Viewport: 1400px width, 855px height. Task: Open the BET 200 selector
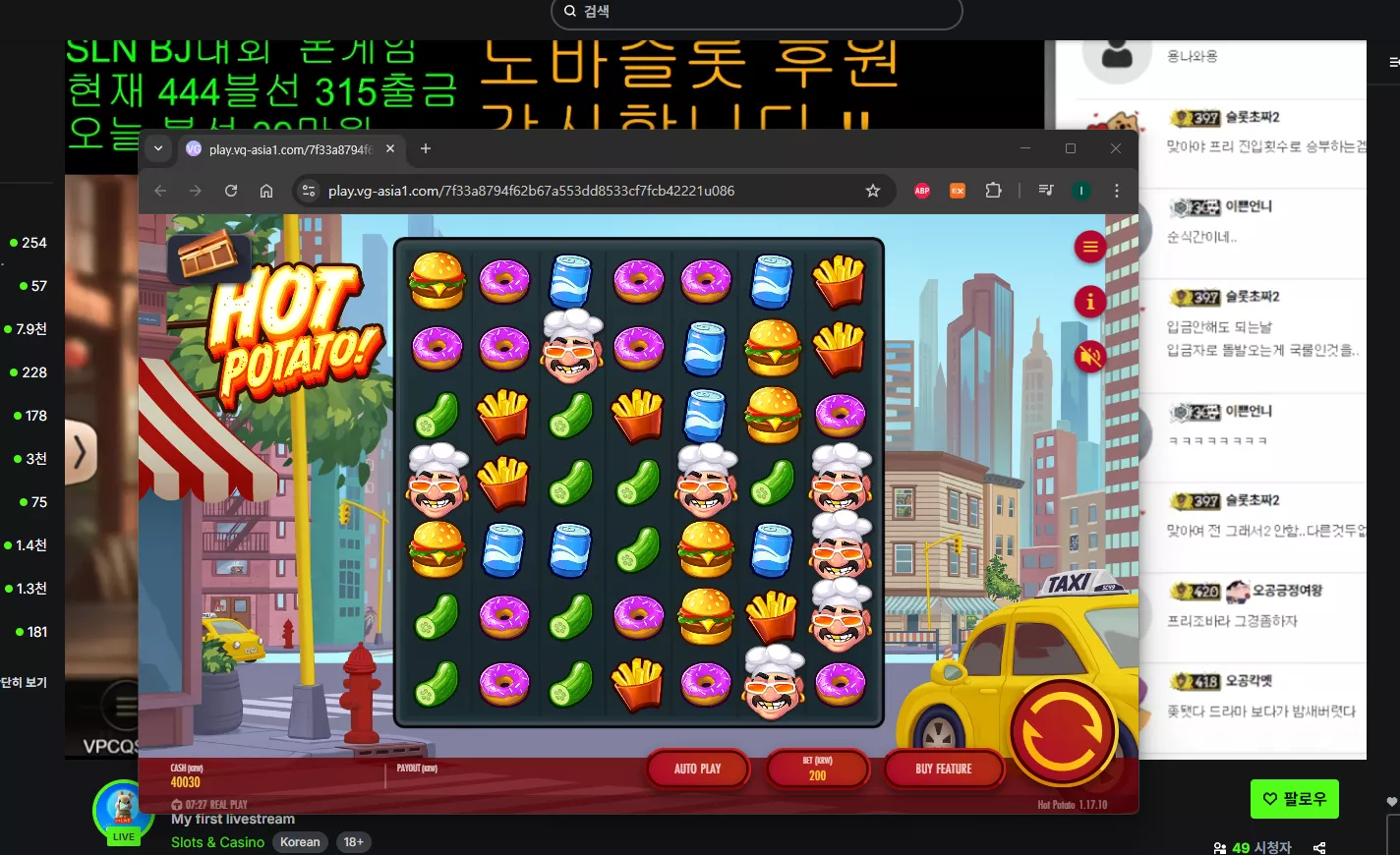point(817,769)
